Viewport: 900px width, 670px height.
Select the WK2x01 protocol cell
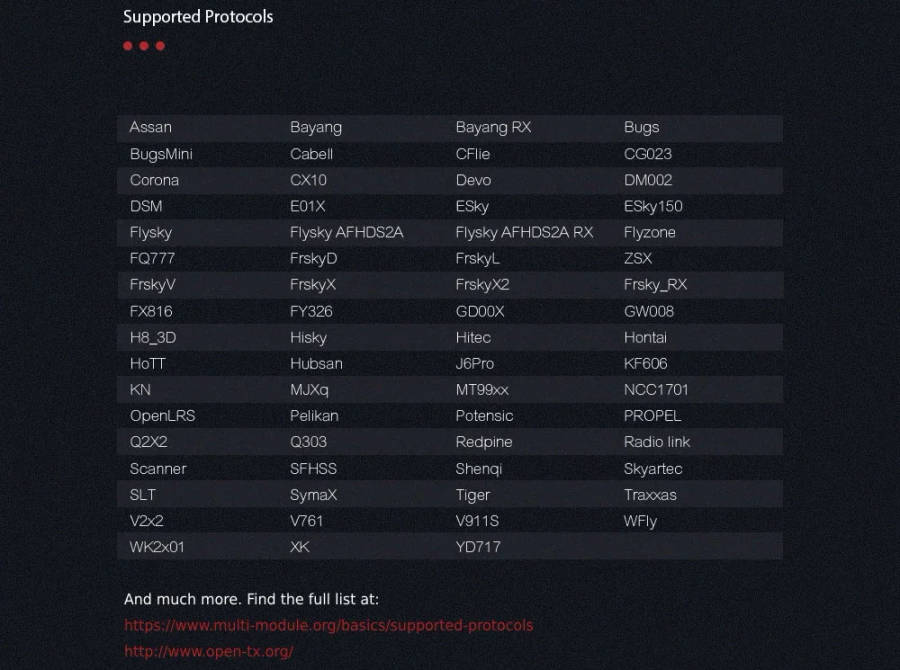coord(157,547)
